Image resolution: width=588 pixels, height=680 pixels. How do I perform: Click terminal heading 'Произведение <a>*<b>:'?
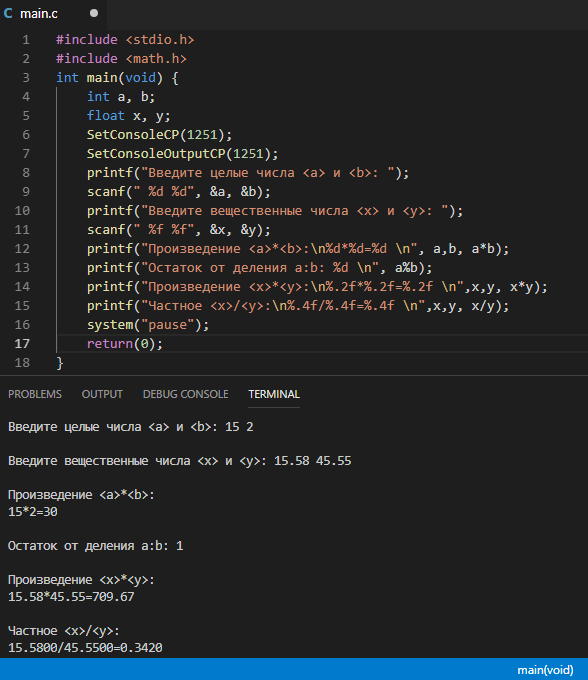[81, 495]
